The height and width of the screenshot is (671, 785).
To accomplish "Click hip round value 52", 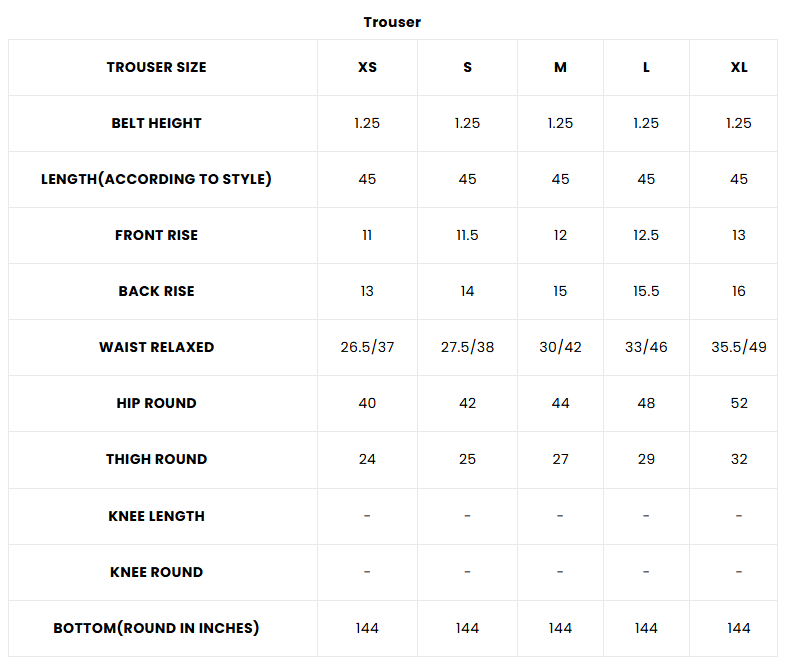I will click(x=738, y=403).
